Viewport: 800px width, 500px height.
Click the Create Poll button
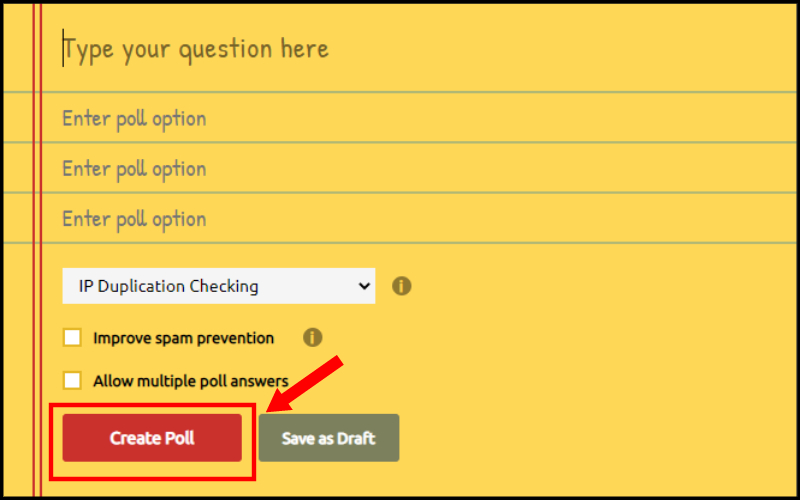tap(152, 438)
